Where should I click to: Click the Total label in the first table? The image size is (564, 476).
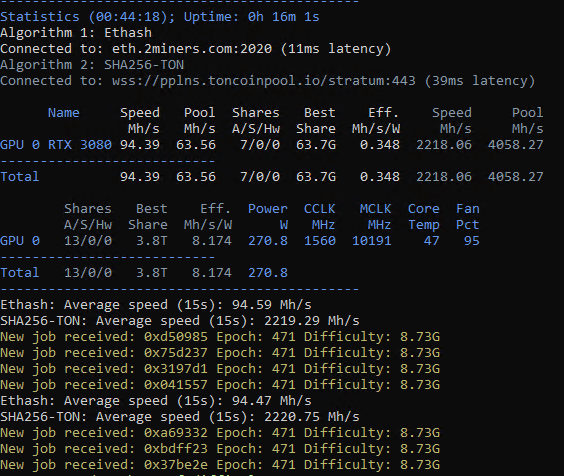click(x=20, y=177)
